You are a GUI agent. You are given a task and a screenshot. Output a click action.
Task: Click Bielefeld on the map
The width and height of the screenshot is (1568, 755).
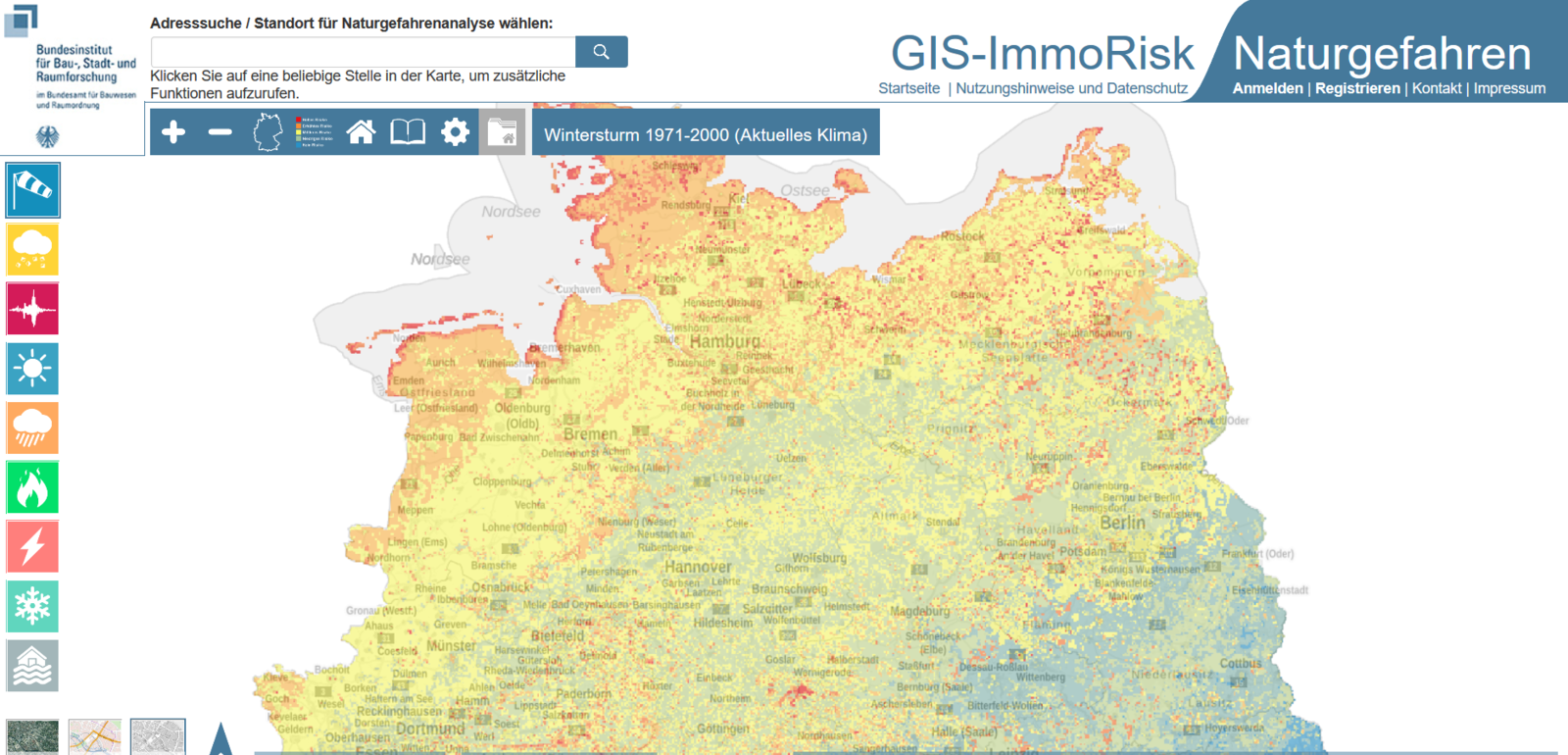[557, 636]
